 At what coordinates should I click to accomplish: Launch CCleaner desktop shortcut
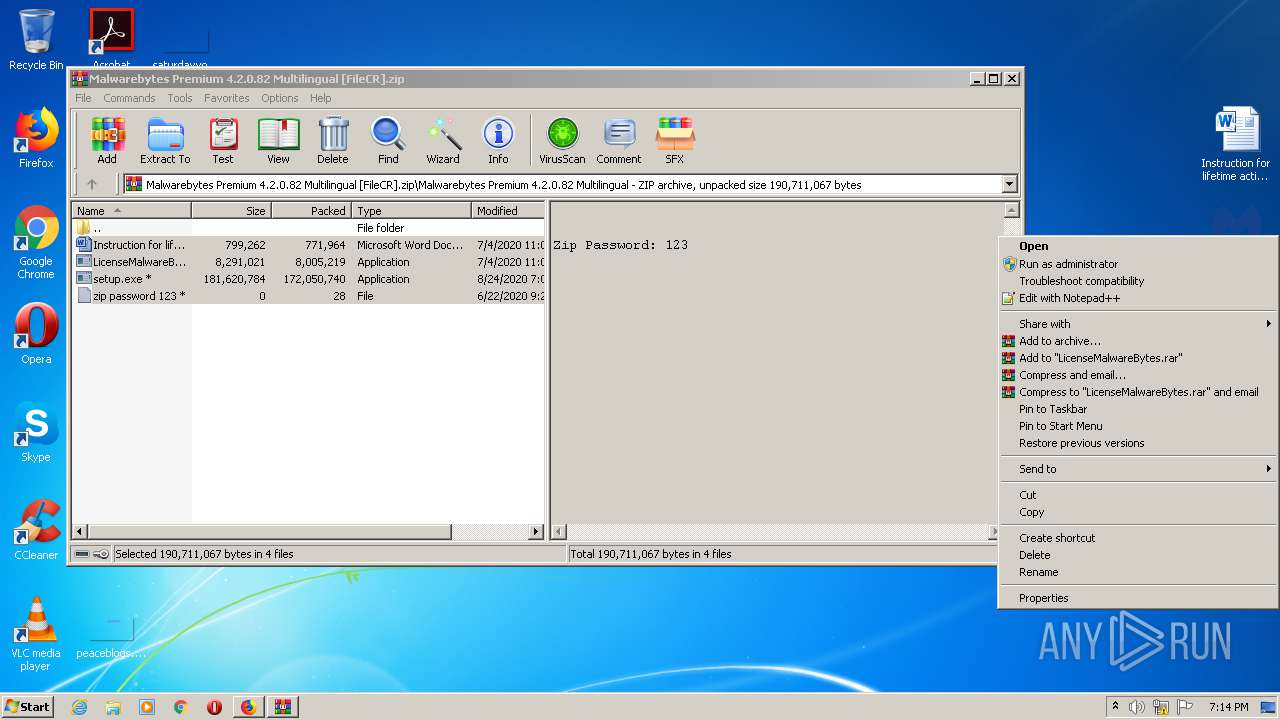point(36,530)
